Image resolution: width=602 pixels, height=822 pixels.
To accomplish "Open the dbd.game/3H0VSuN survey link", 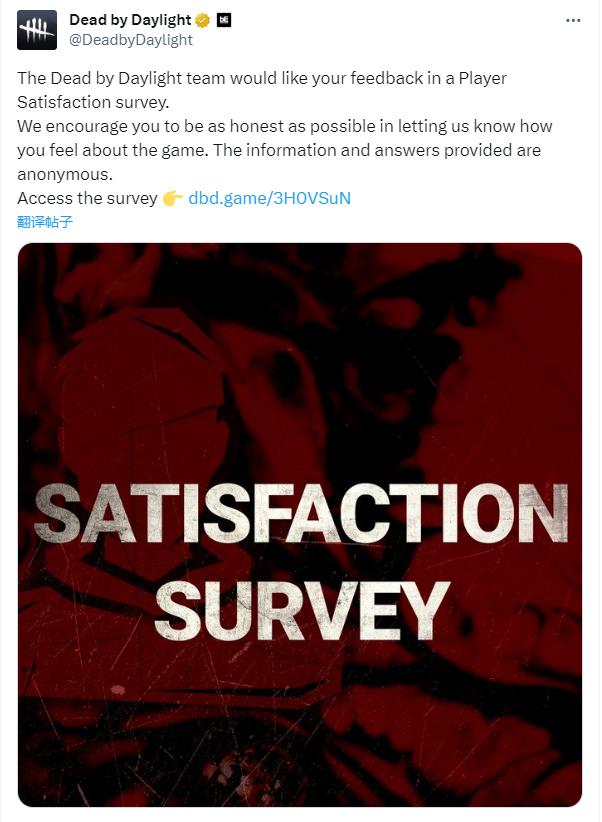I will click(x=269, y=198).
